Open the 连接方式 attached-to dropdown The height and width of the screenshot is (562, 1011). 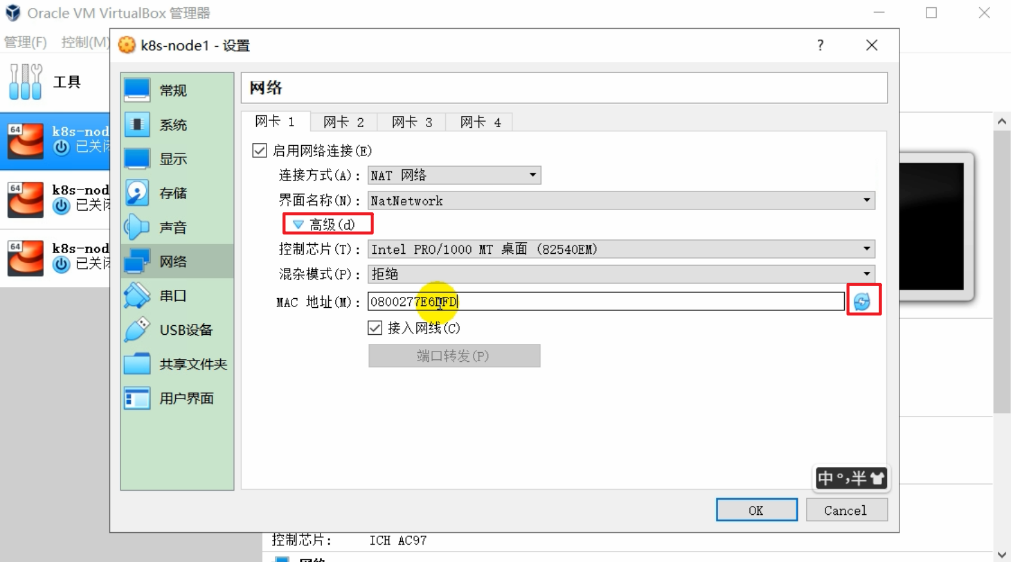tap(454, 175)
